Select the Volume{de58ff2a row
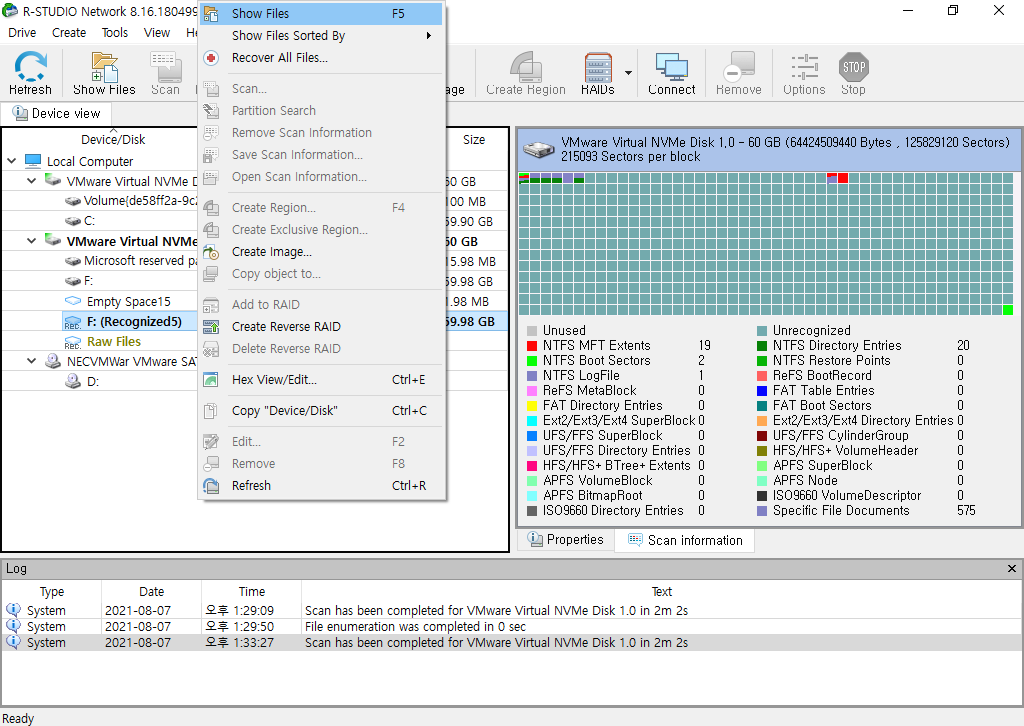 tap(140, 200)
